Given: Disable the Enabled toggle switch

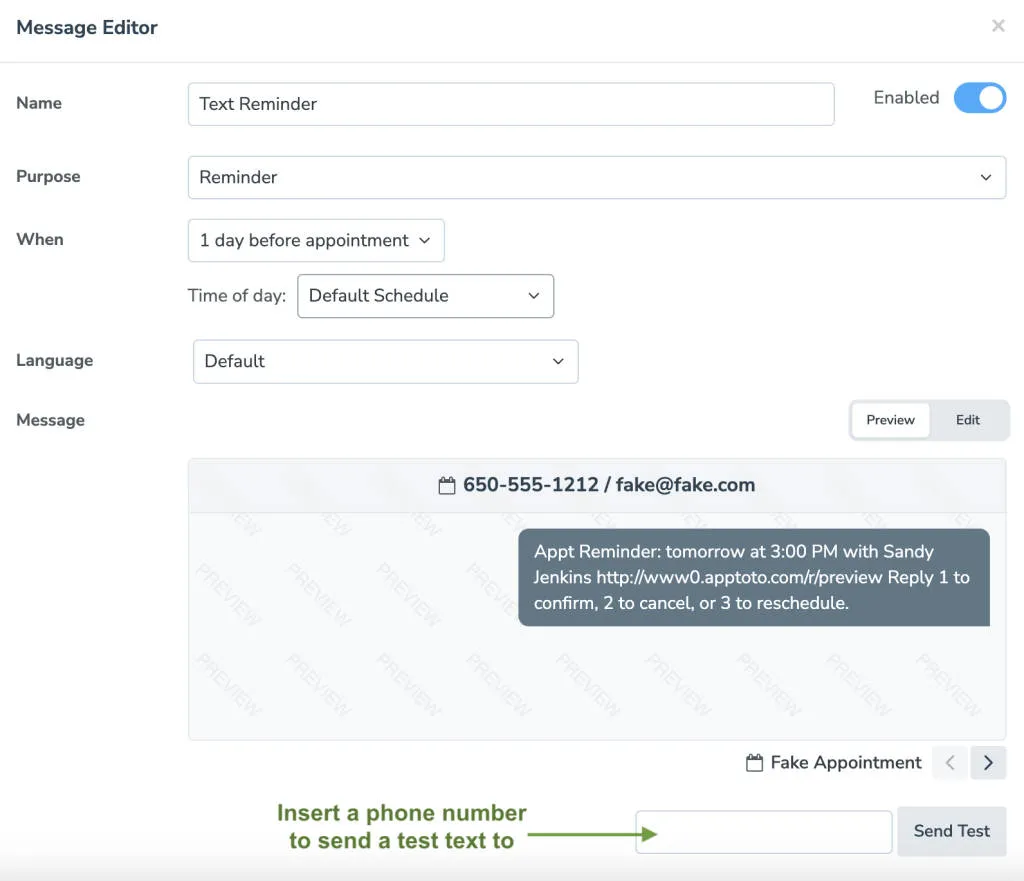Looking at the screenshot, I should 979,98.
